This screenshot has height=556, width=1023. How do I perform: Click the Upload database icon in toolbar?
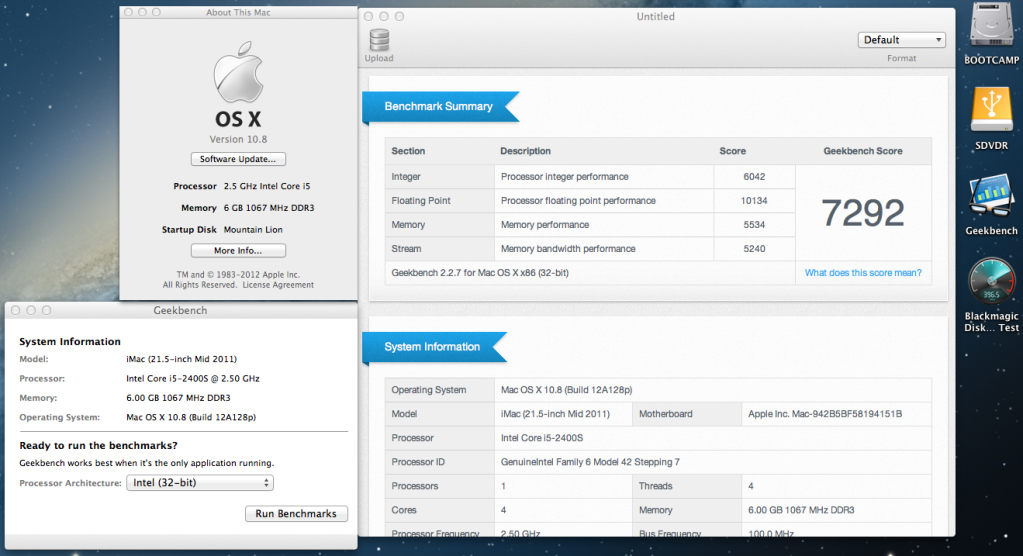point(379,40)
